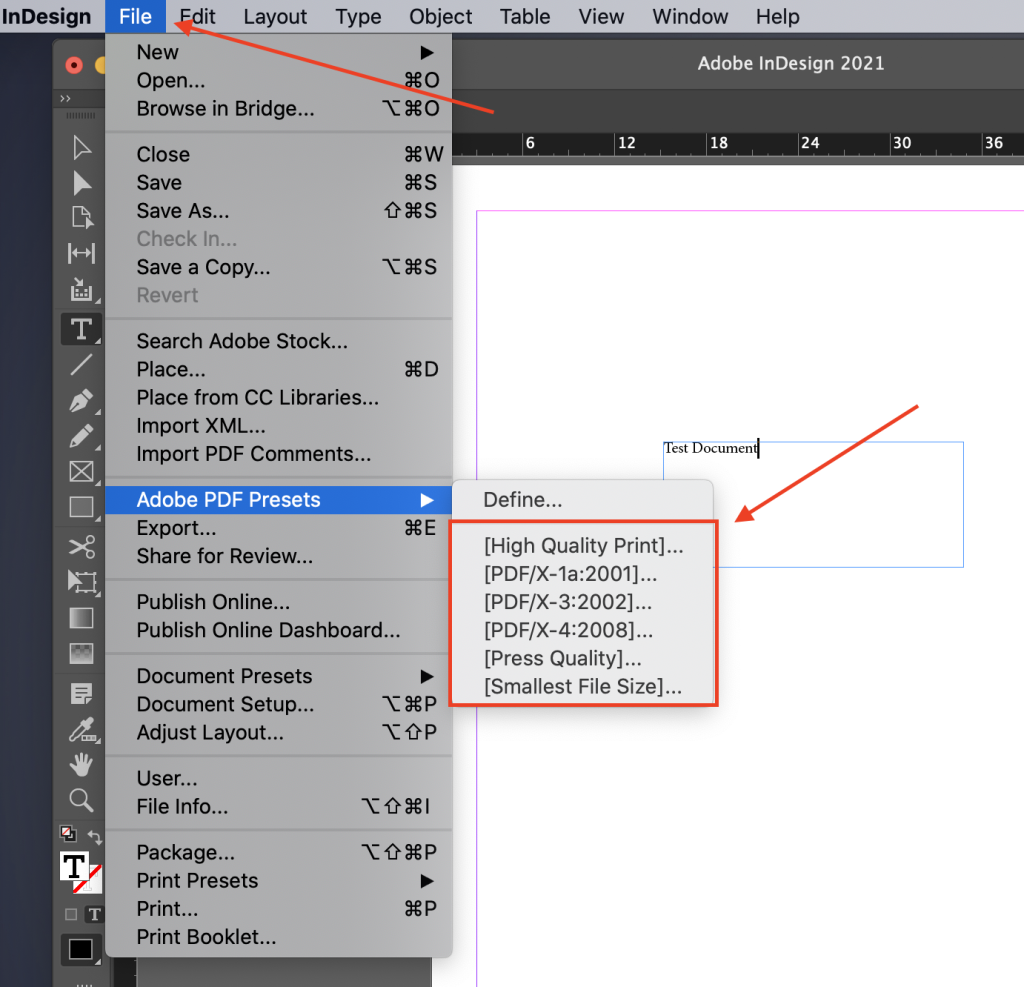Click the black apply color swatch
The width and height of the screenshot is (1024, 987).
coord(80,949)
